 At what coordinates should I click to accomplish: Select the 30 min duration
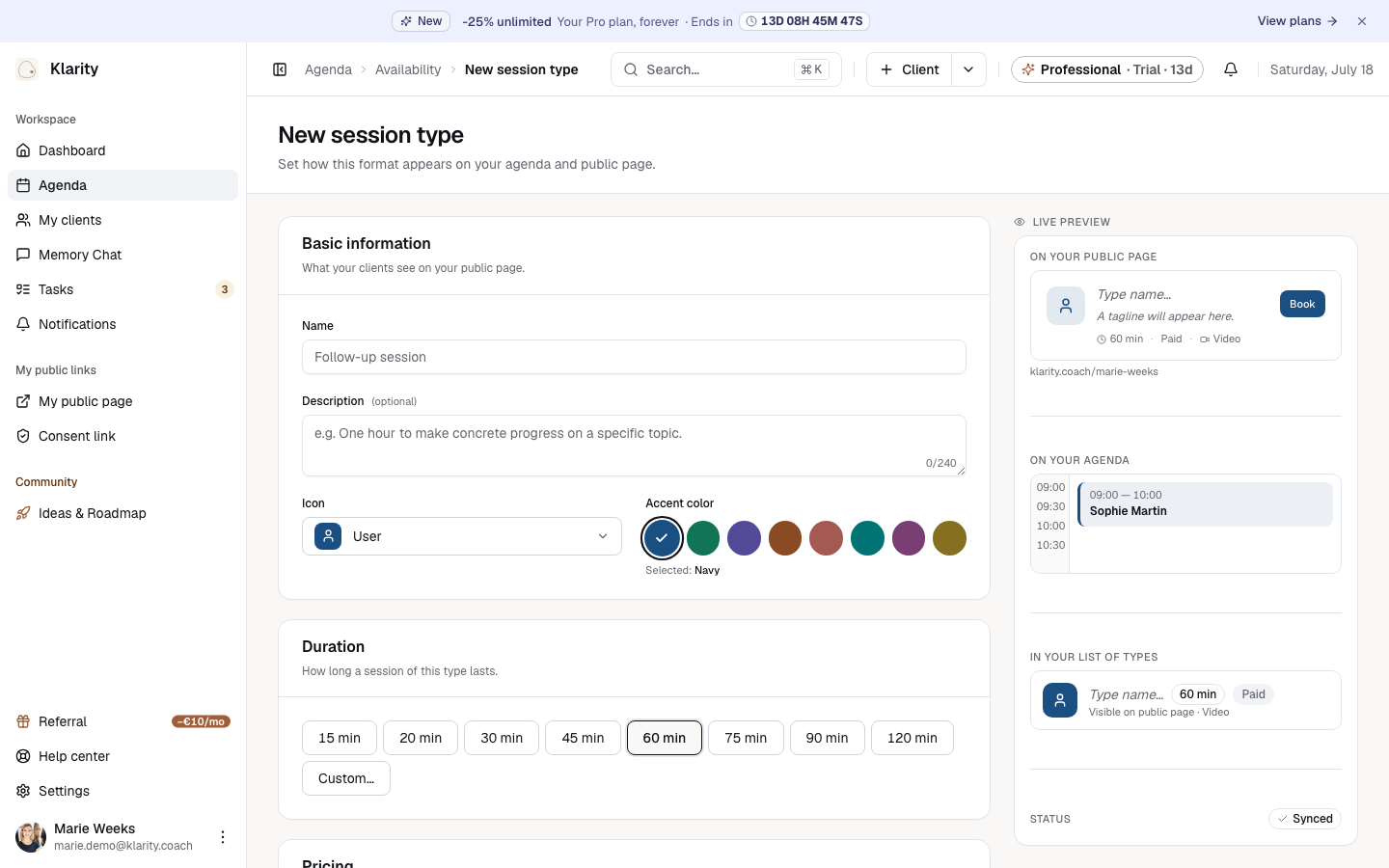[x=502, y=738]
